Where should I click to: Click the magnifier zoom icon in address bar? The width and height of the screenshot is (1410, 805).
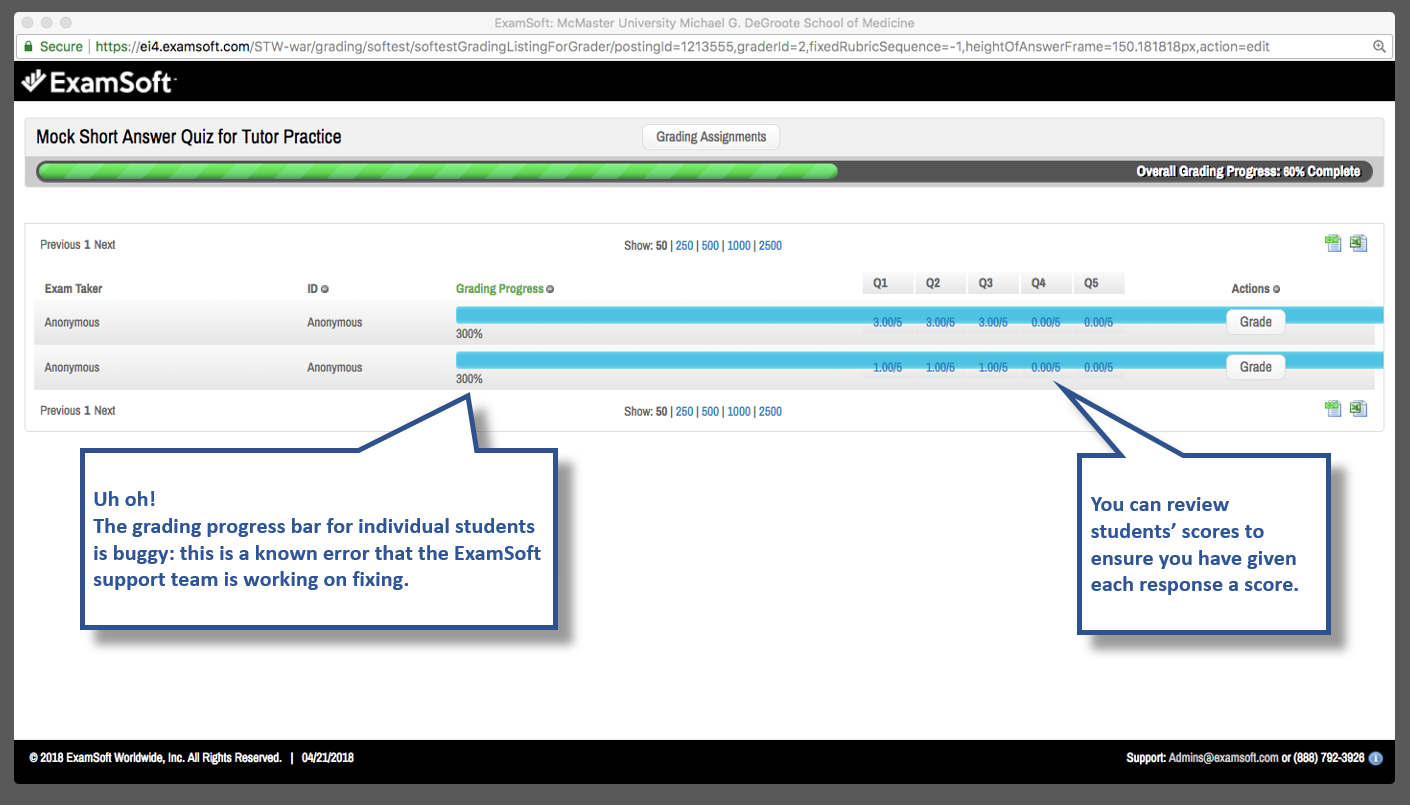click(x=1379, y=47)
